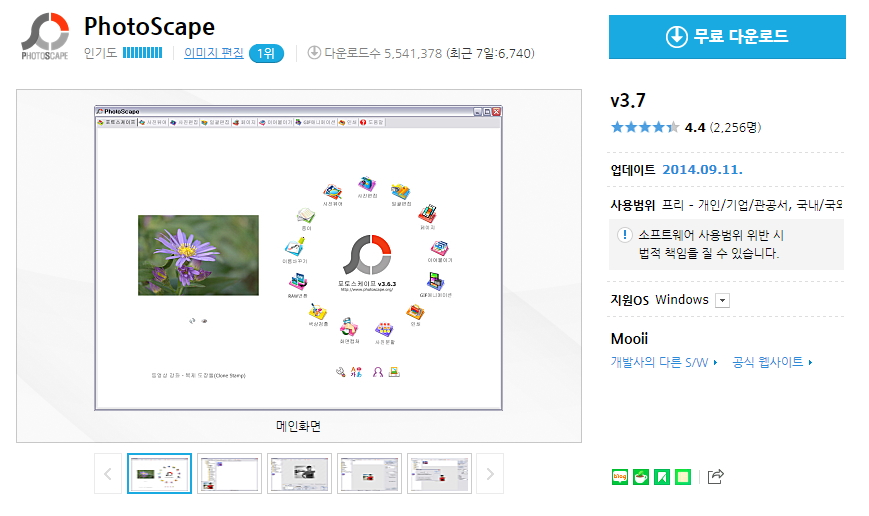Screen dimensions: 869x516
Task: Open the RAW변환 converter icon
Action: coord(298,282)
